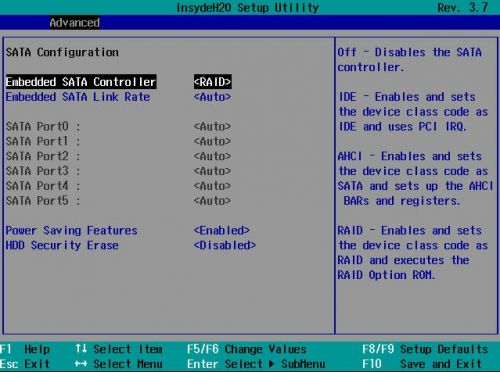Click the Rev. 3.7 version label
The height and width of the screenshot is (372, 500).
click(x=463, y=8)
